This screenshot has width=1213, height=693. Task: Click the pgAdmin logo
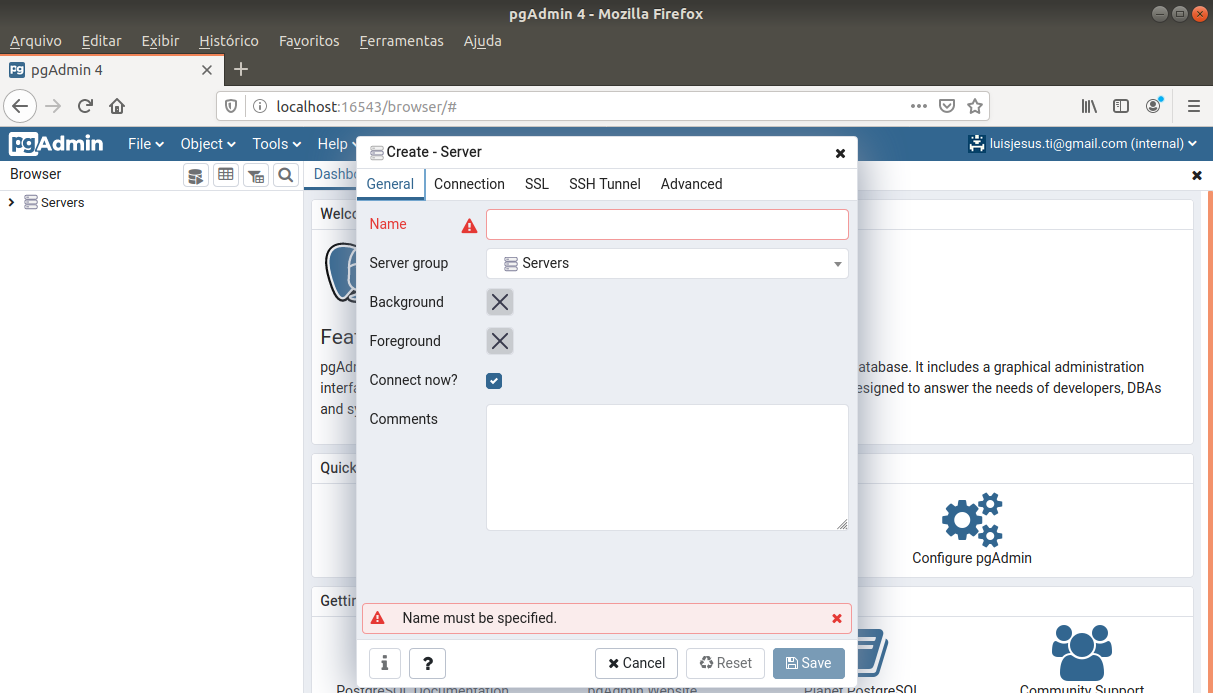pos(56,144)
